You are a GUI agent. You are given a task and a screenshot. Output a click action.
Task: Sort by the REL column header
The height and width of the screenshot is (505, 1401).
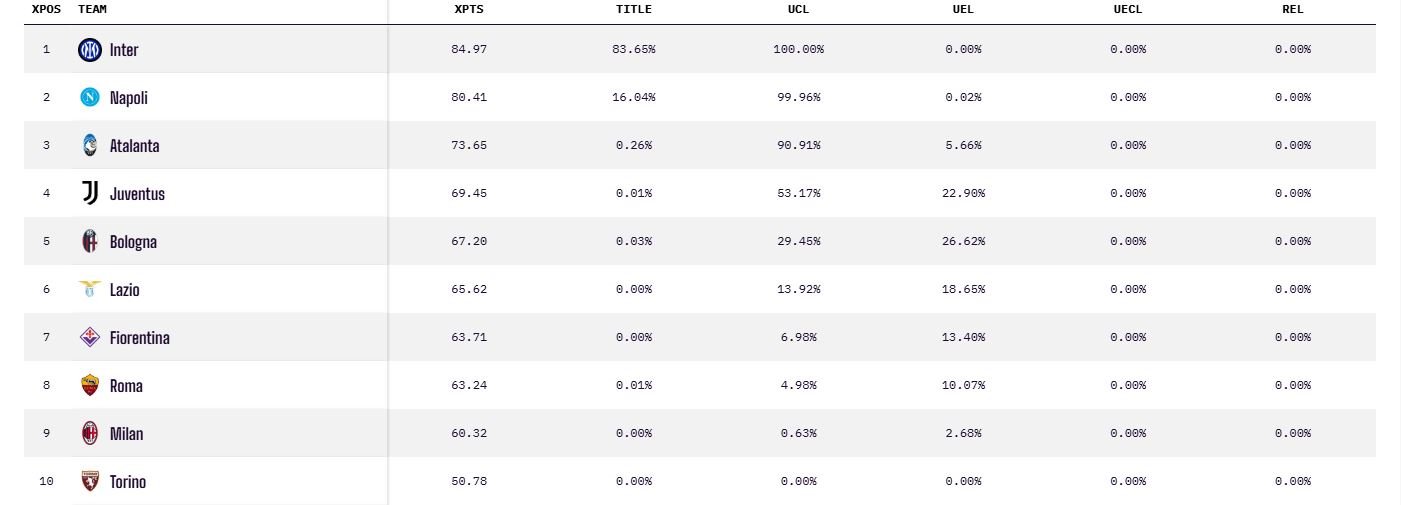pos(1293,9)
